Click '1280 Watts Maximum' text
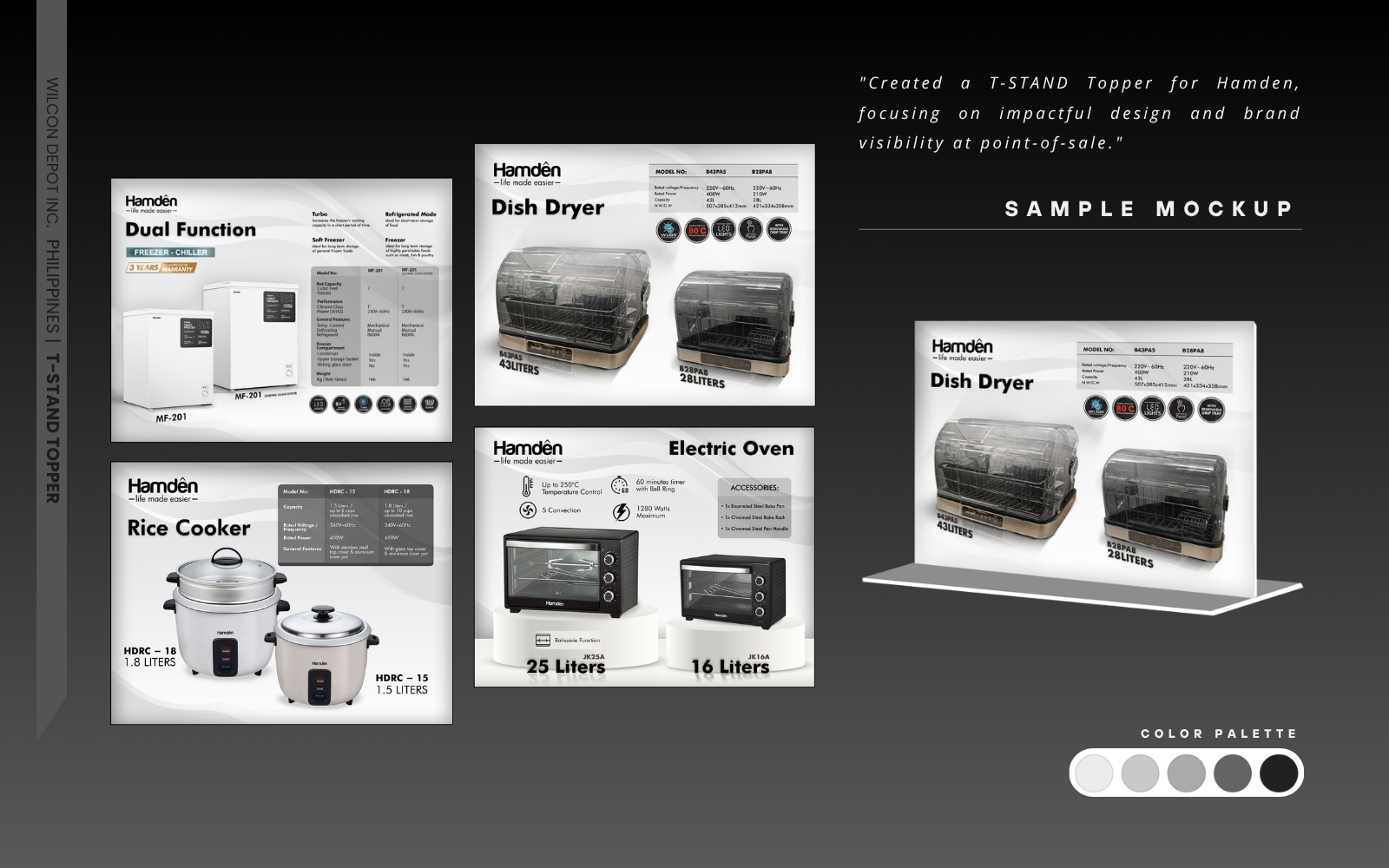1389x868 pixels. [654, 512]
